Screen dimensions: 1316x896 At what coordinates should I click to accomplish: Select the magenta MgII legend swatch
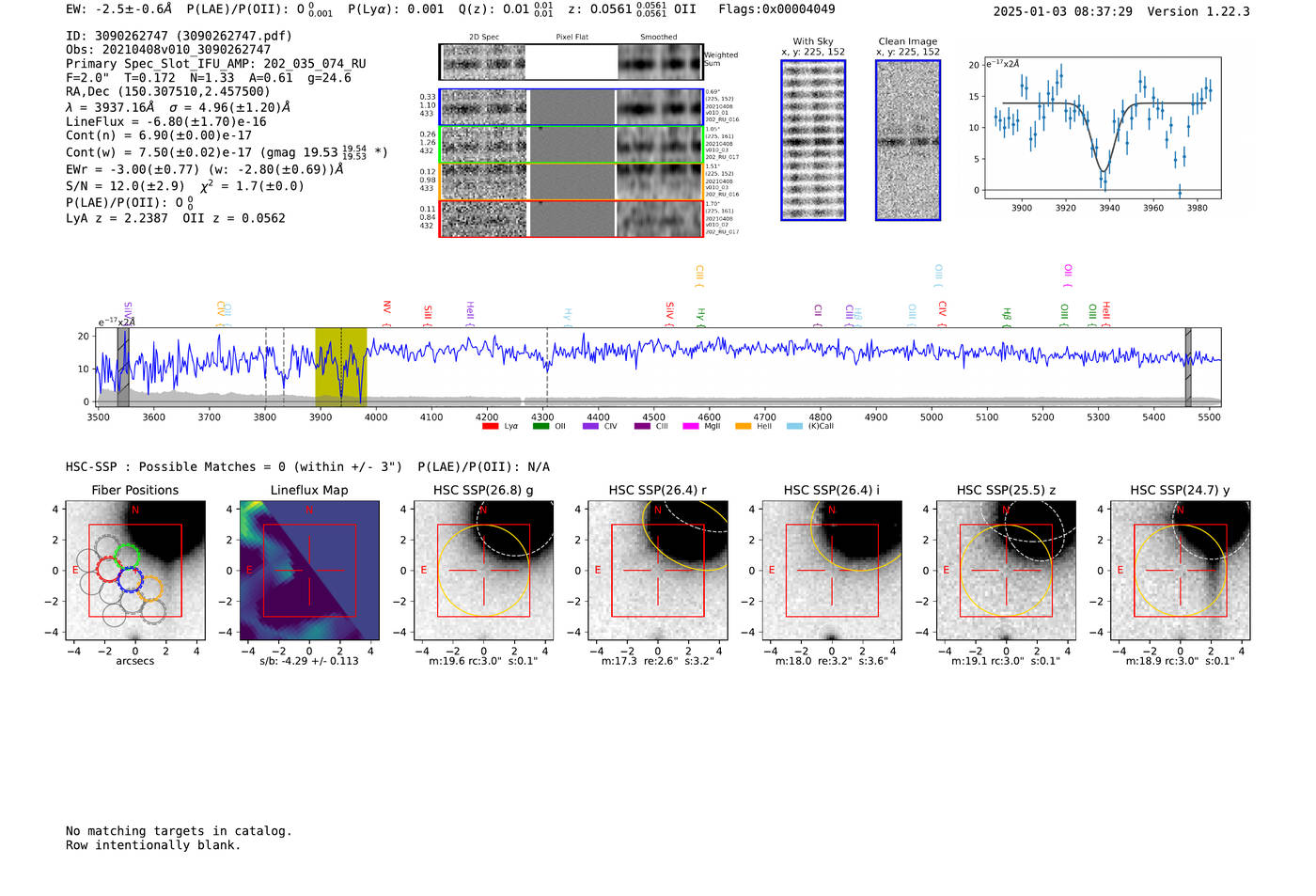tap(691, 427)
